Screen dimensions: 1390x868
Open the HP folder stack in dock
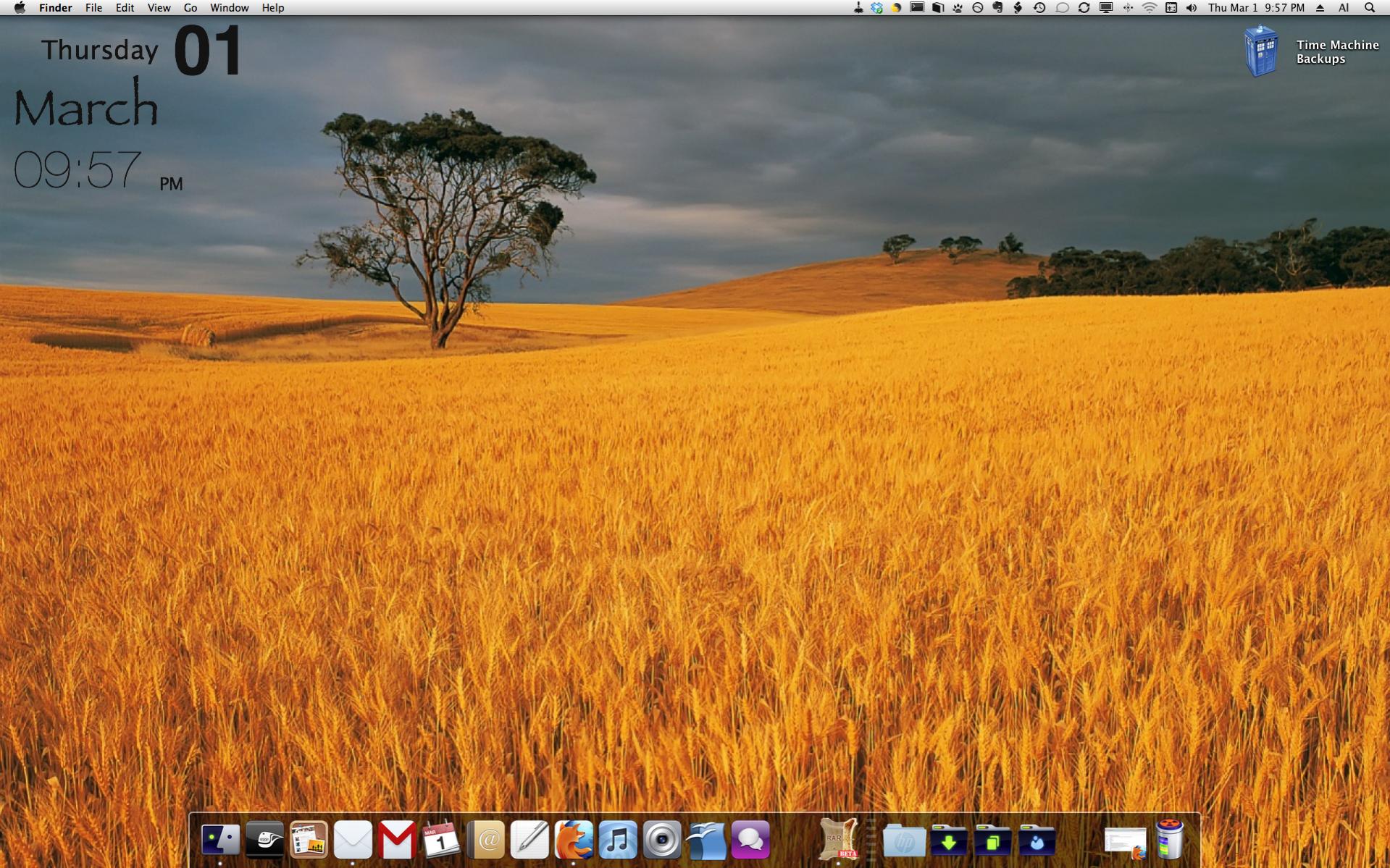click(904, 840)
